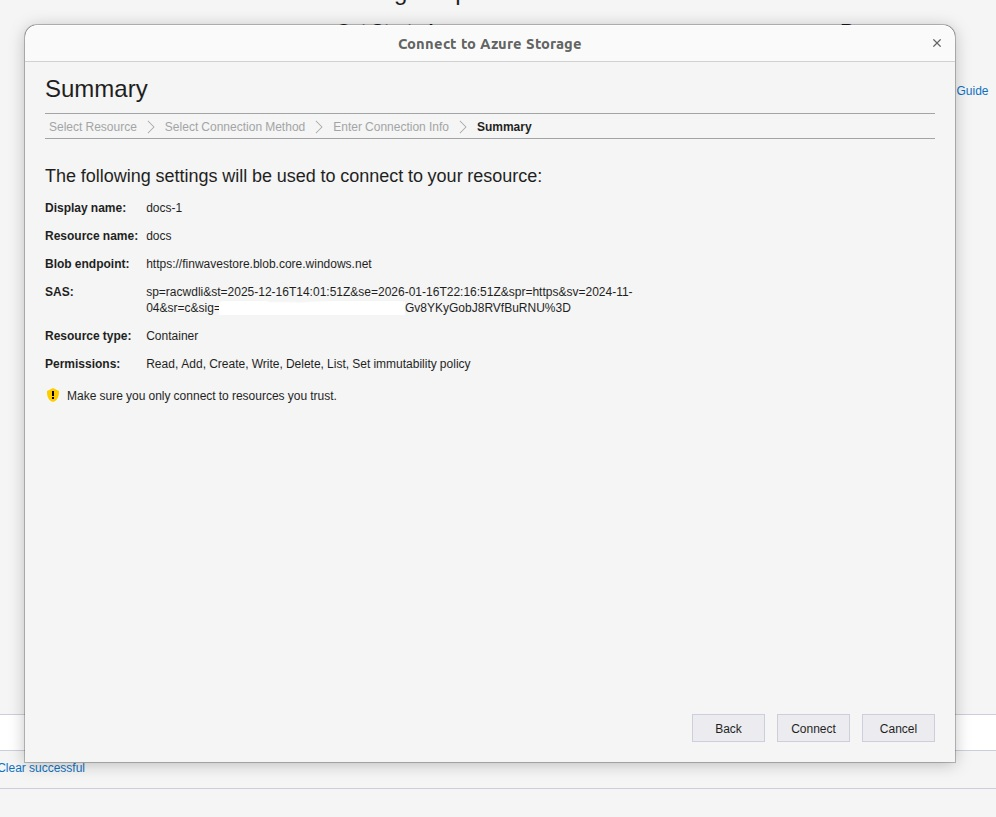This screenshot has height=817, width=996.
Task: Click the 'SAS:' label
Action: click(59, 292)
